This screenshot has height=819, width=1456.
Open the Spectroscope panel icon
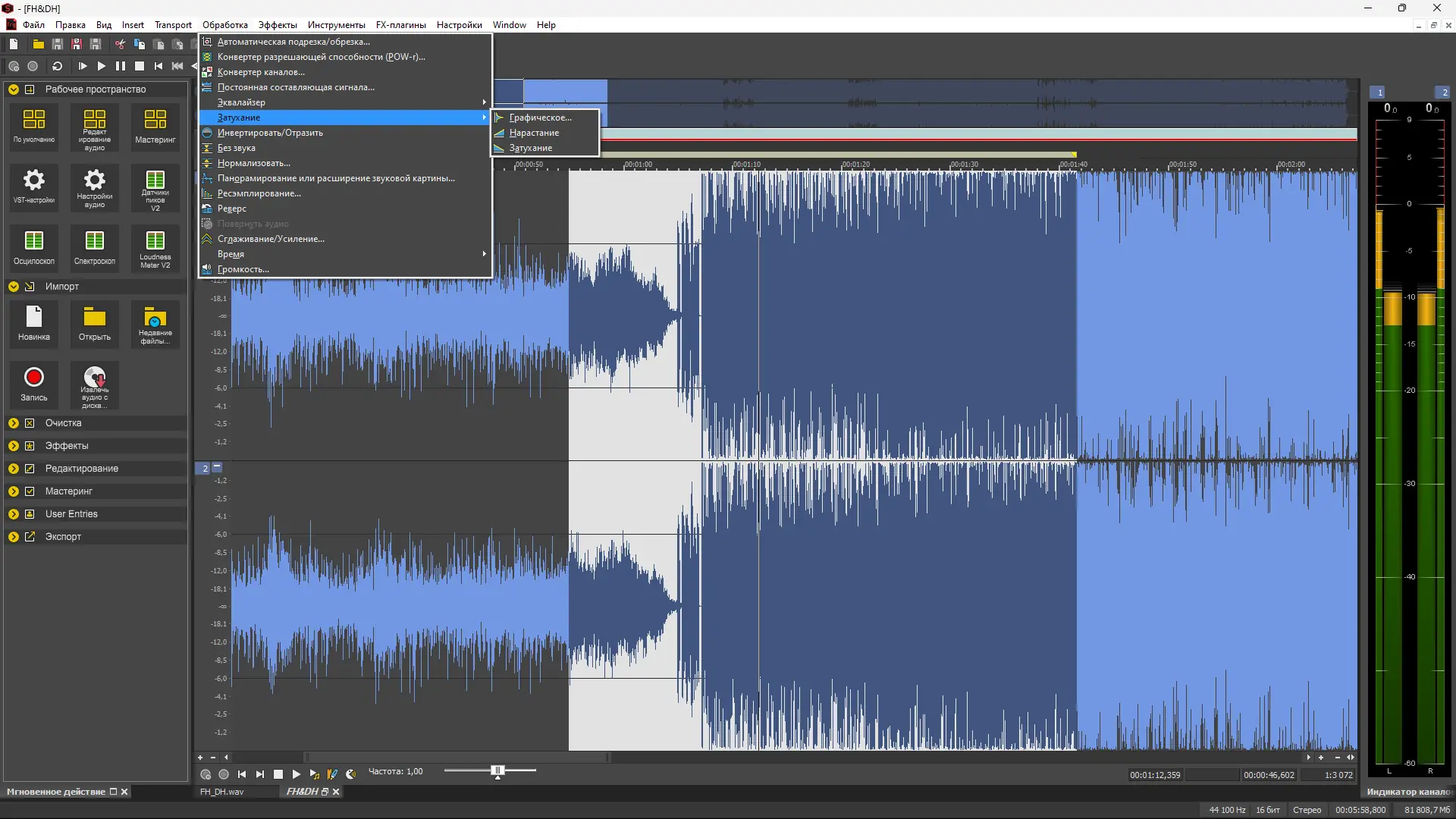point(95,242)
